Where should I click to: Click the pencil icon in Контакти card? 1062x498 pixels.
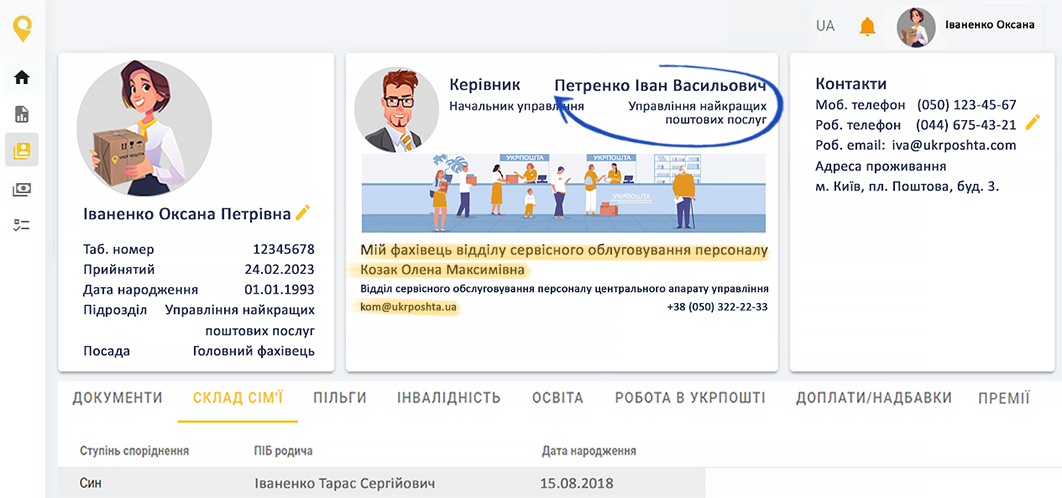tap(1033, 121)
